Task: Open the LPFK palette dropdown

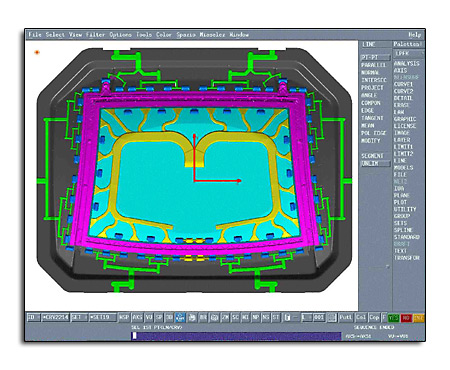Action: pos(409,53)
